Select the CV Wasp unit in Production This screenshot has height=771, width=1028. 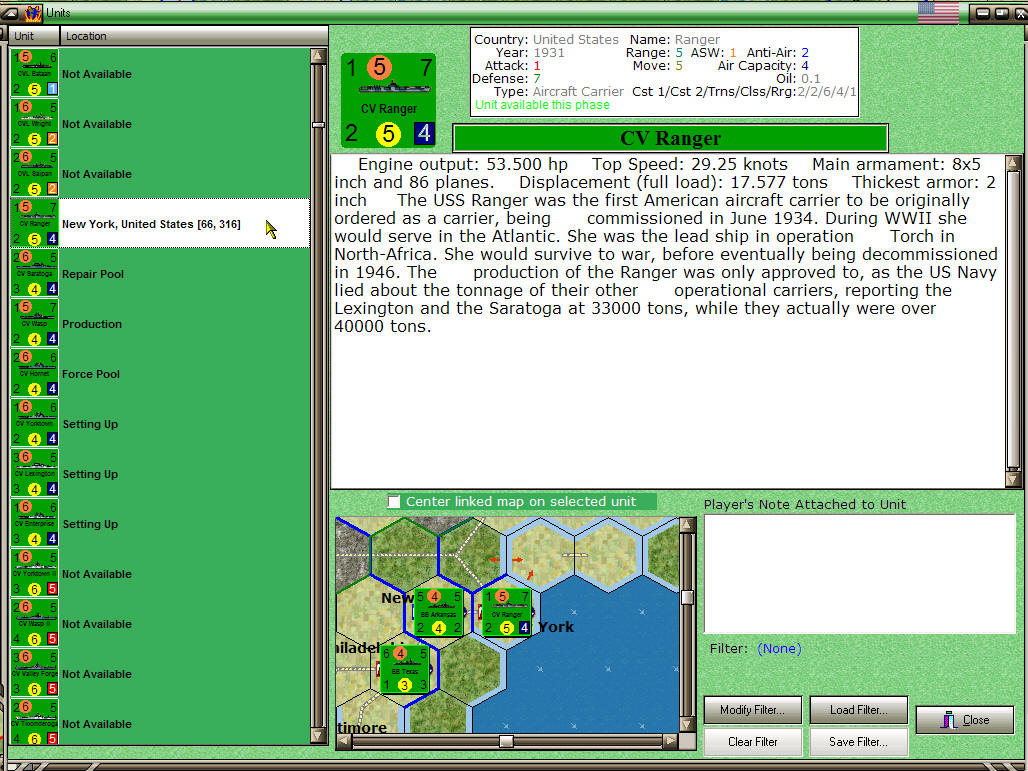coord(35,323)
